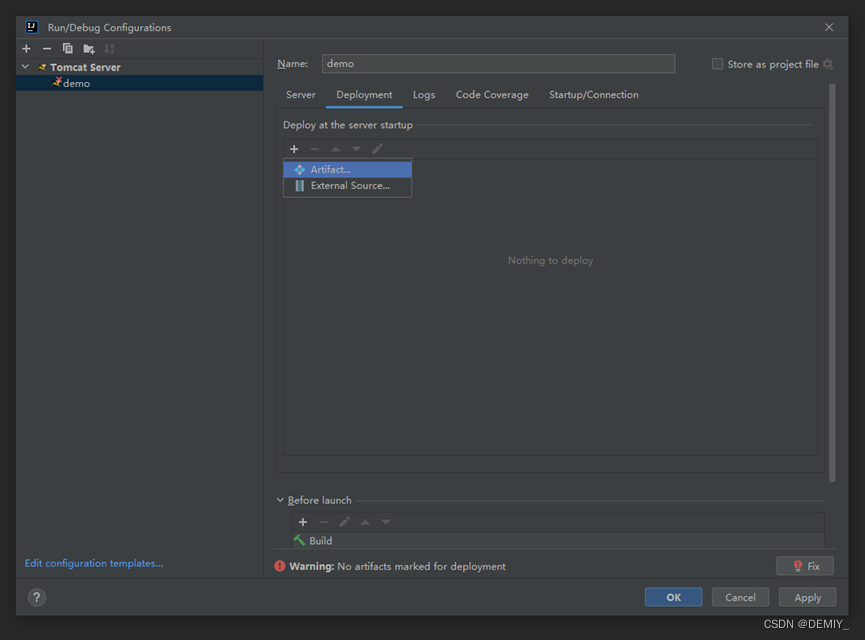Edit deployment item pencil icon
This screenshot has height=640, width=865.
377,149
